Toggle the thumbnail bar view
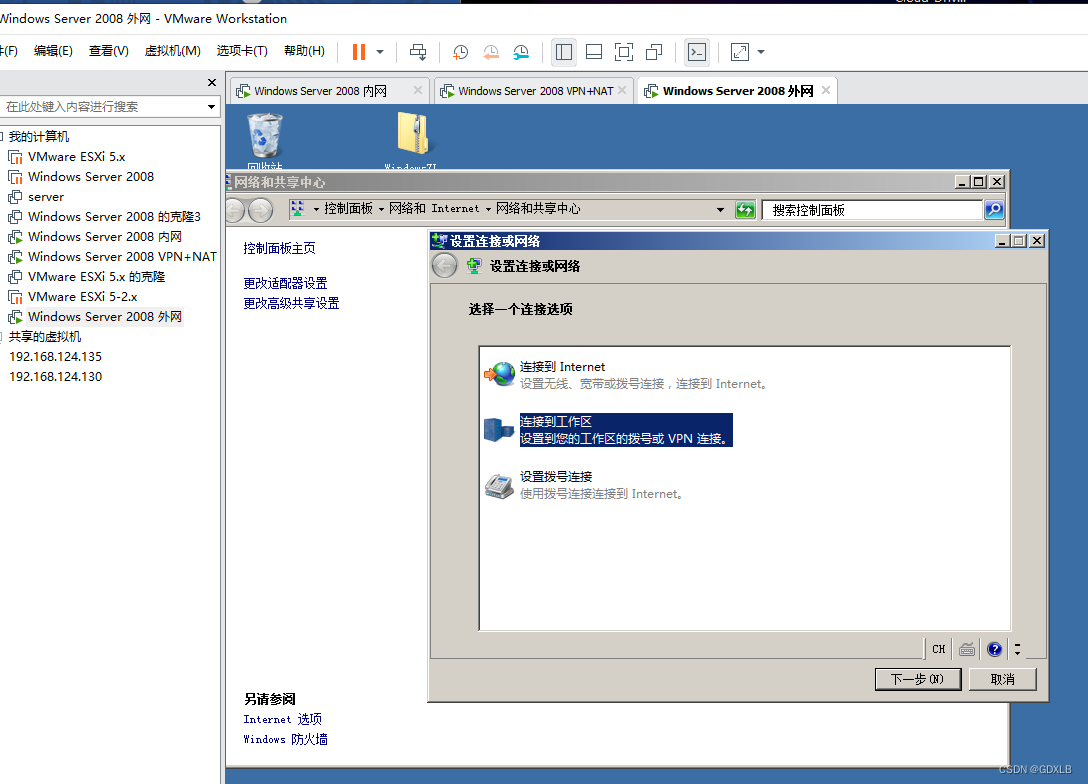 tap(594, 52)
